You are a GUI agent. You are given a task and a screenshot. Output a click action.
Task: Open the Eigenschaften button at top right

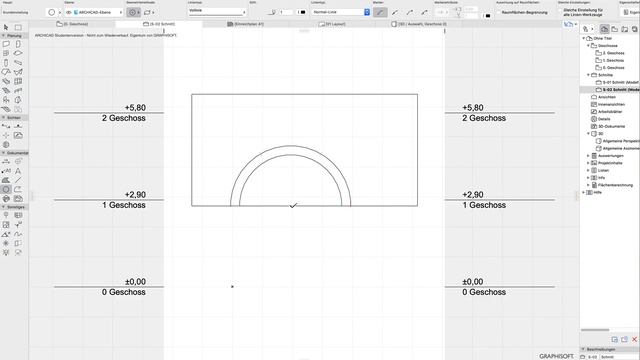pyautogui.click(x=632, y=12)
